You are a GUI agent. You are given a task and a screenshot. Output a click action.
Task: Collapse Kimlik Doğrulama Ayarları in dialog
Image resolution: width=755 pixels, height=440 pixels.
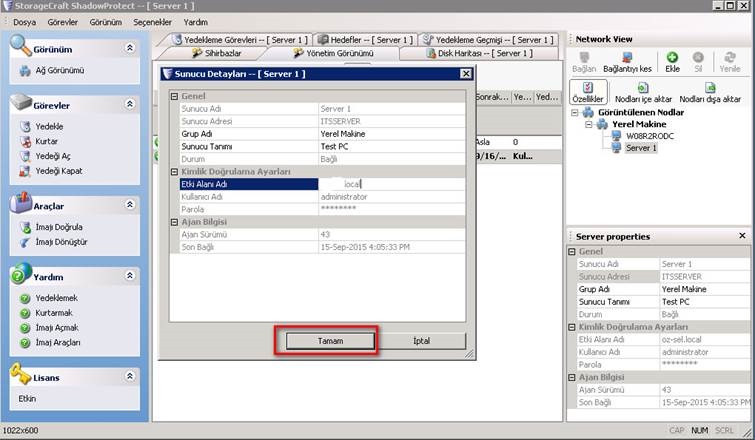tap(174, 171)
